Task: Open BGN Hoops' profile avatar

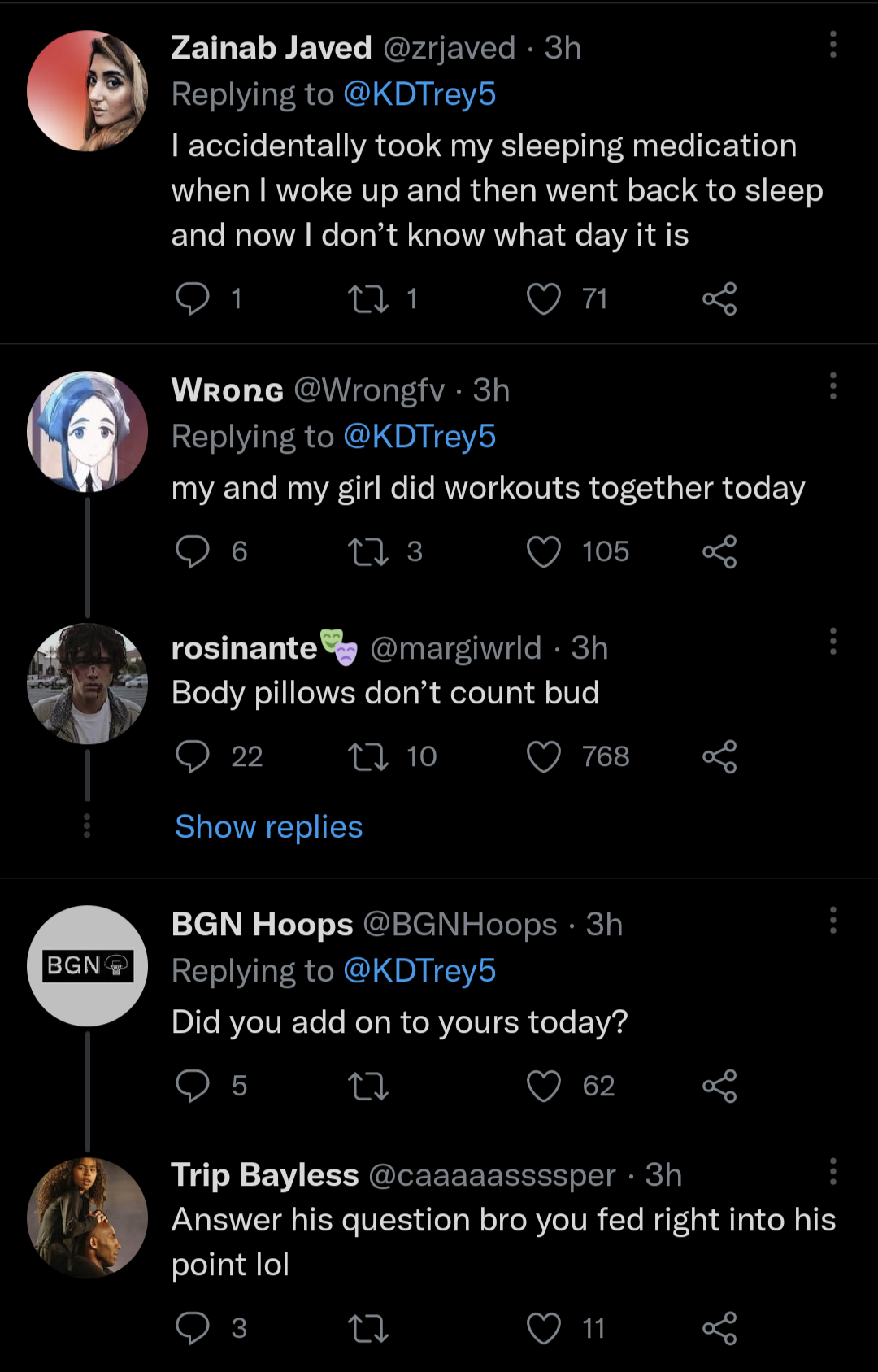Action: coord(88,966)
